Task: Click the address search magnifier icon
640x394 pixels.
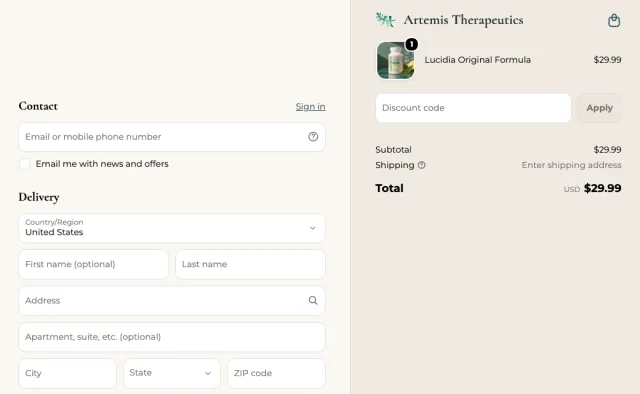Action: (313, 301)
